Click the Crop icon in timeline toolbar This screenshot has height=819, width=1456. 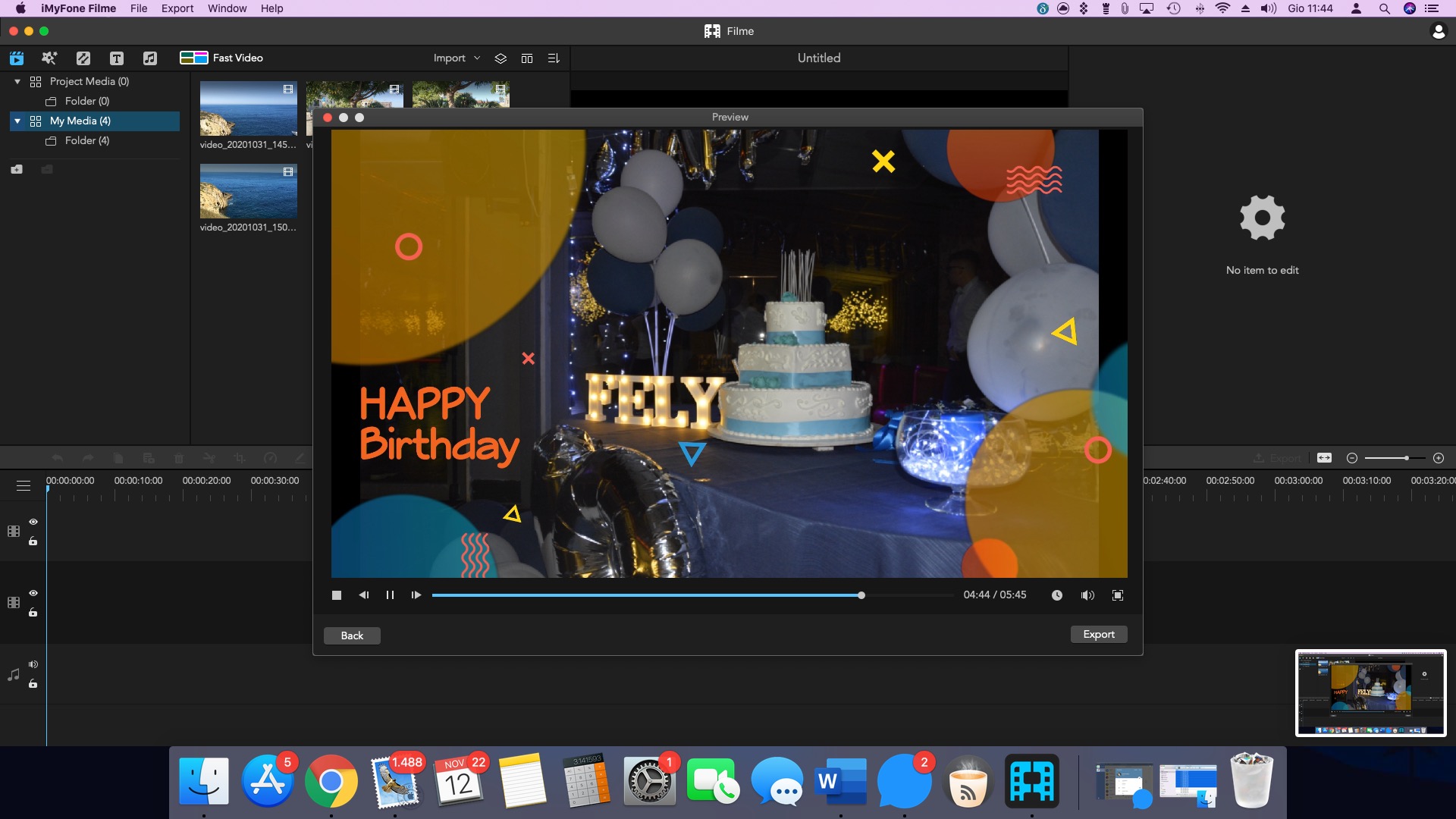coord(240,458)
